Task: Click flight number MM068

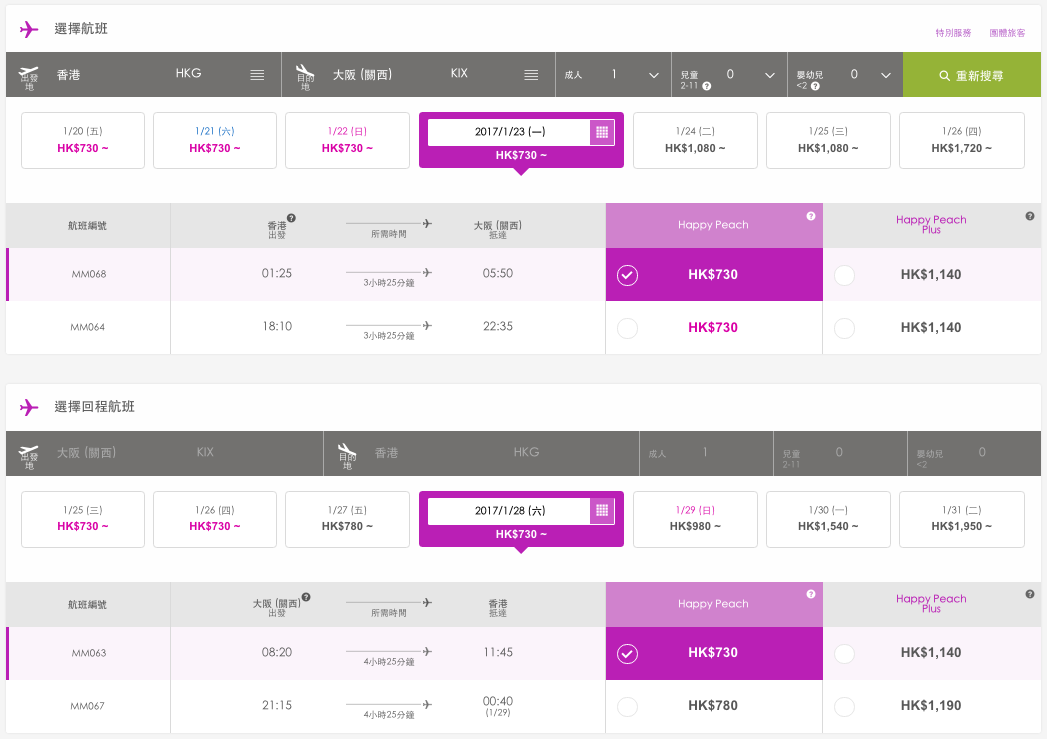Action: click(x=89, y=274)
